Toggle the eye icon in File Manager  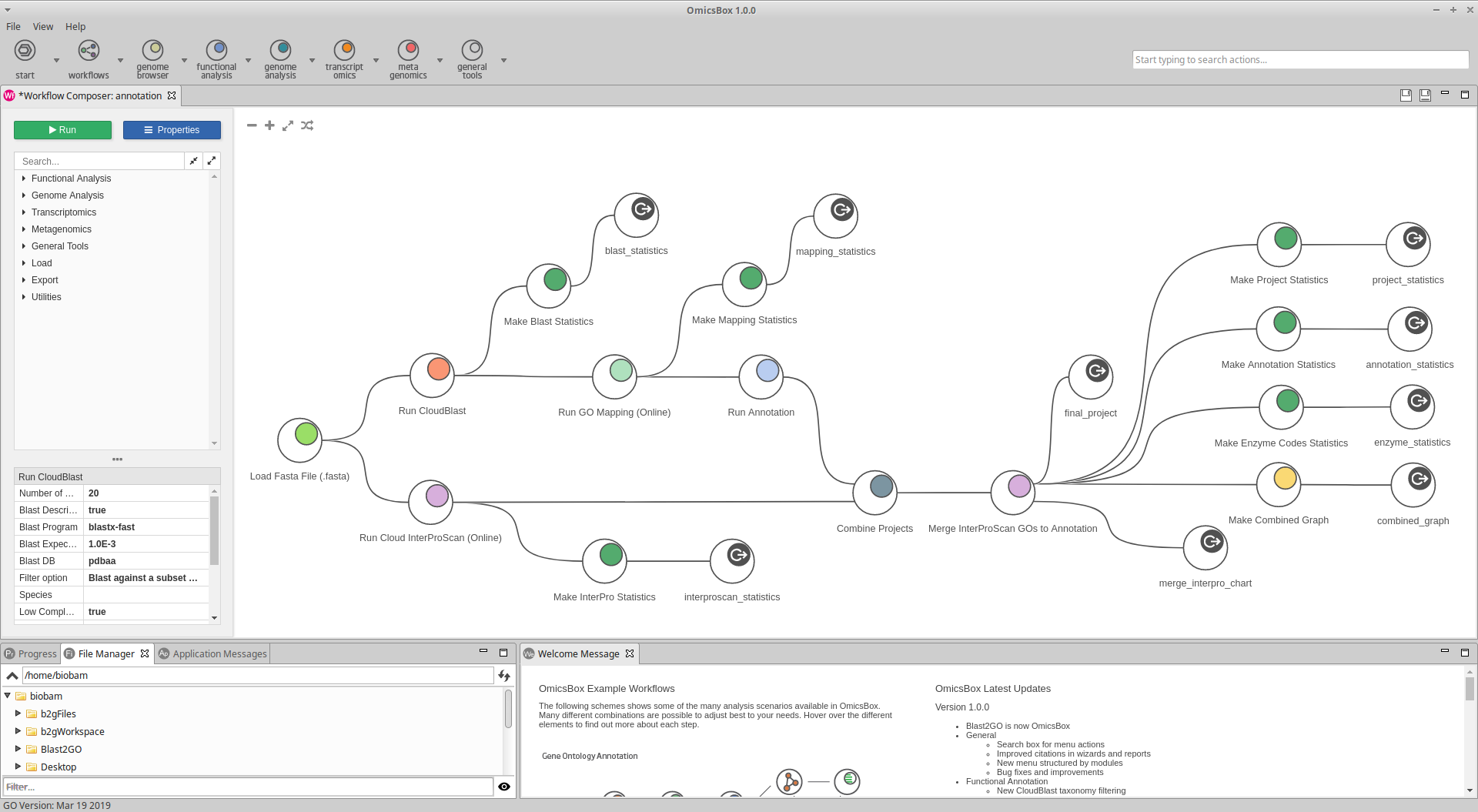pyautogui.click(x=504, y=787)
